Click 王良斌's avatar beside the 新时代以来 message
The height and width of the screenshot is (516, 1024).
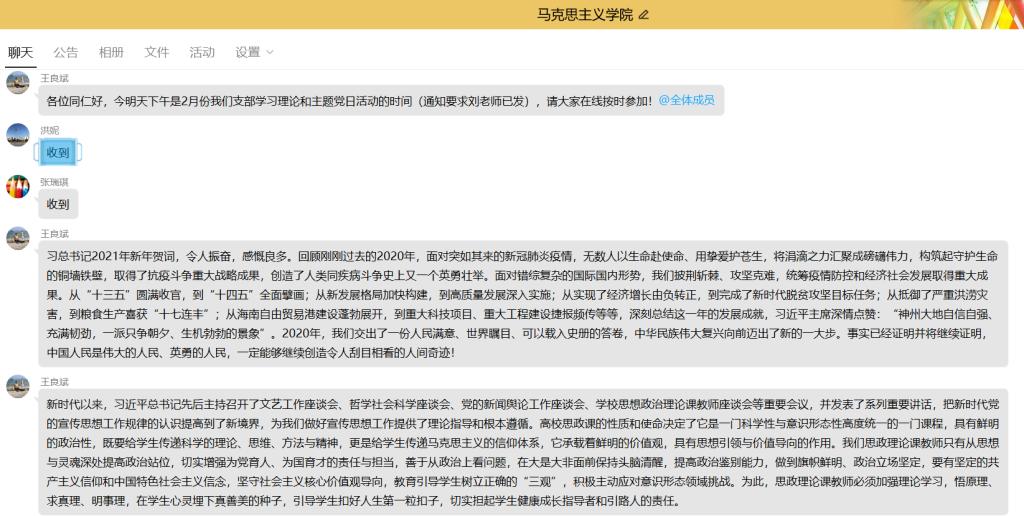18,387
